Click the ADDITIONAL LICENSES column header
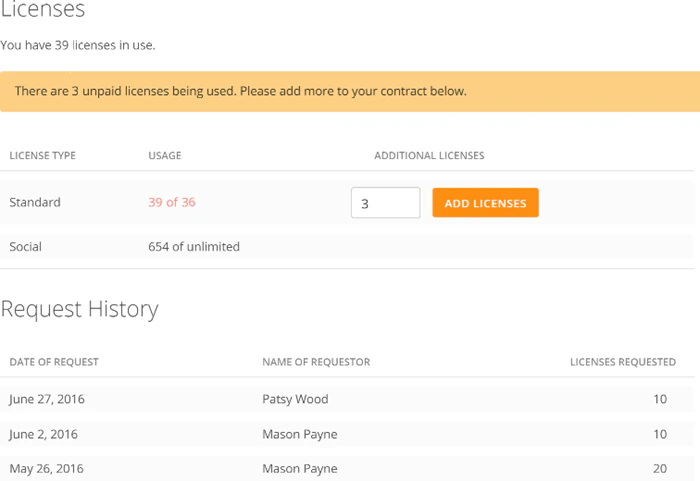This screenshot has height=481, width=700. 429,155
